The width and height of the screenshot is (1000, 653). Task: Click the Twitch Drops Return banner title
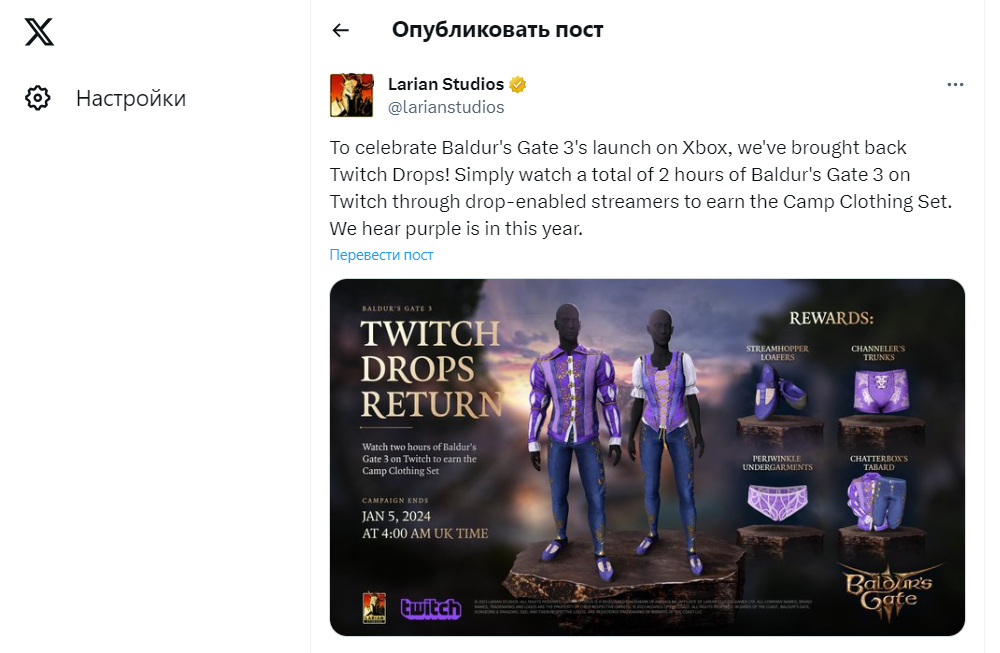pos(431,369)
